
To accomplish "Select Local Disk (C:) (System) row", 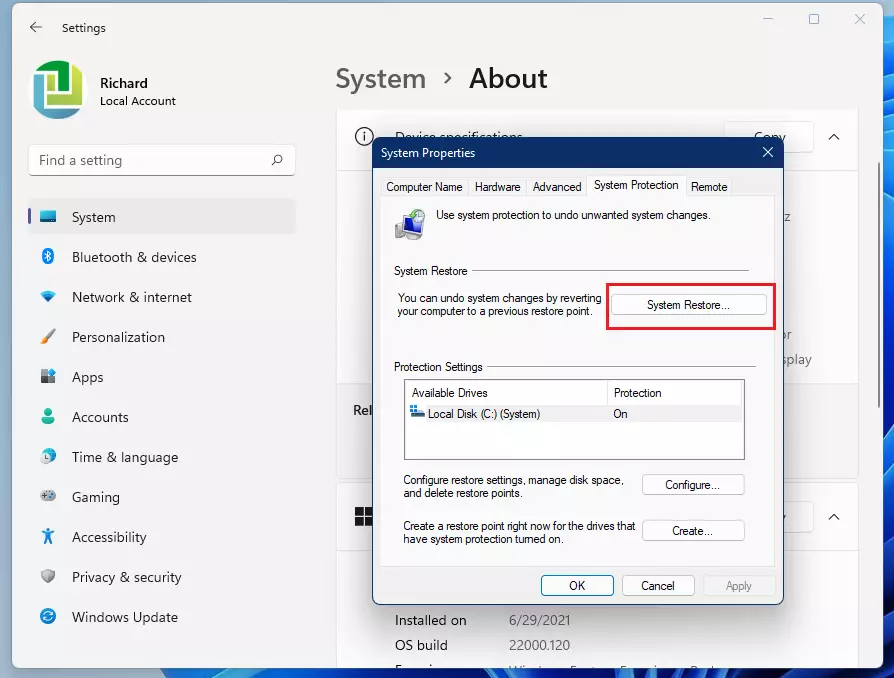I will 574,414.
